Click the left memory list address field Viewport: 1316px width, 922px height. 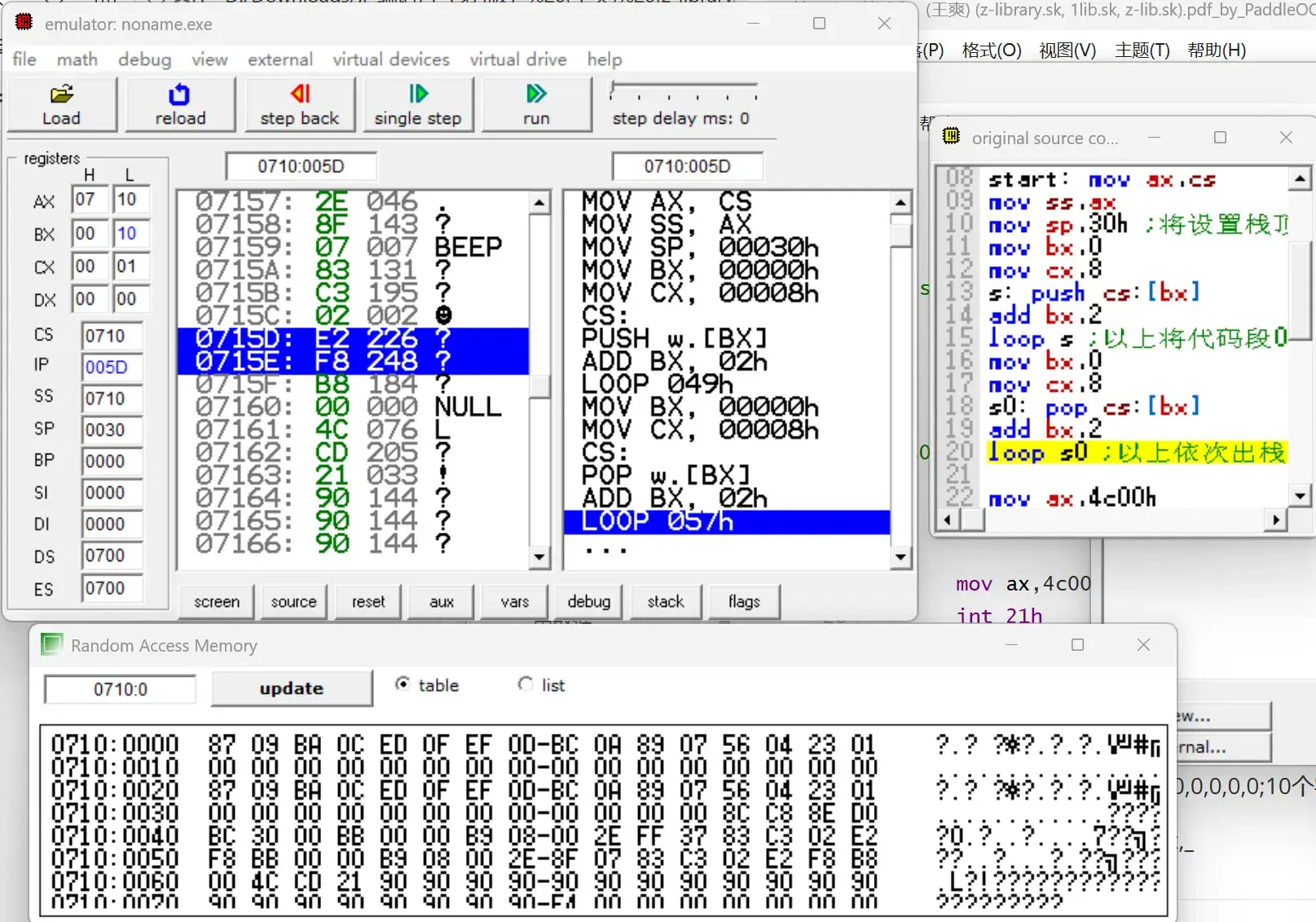pos(301,166)
